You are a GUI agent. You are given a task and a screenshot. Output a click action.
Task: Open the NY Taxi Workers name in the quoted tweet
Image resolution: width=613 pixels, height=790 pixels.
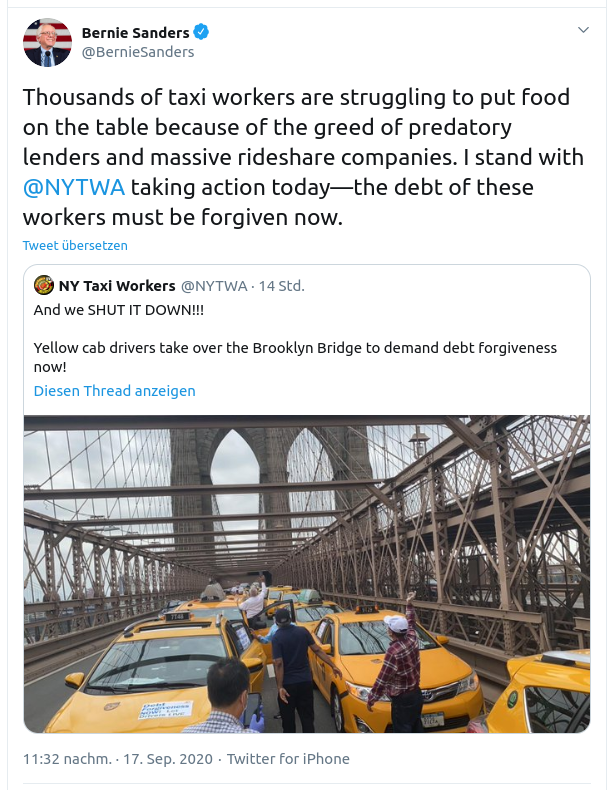point(116,286)
